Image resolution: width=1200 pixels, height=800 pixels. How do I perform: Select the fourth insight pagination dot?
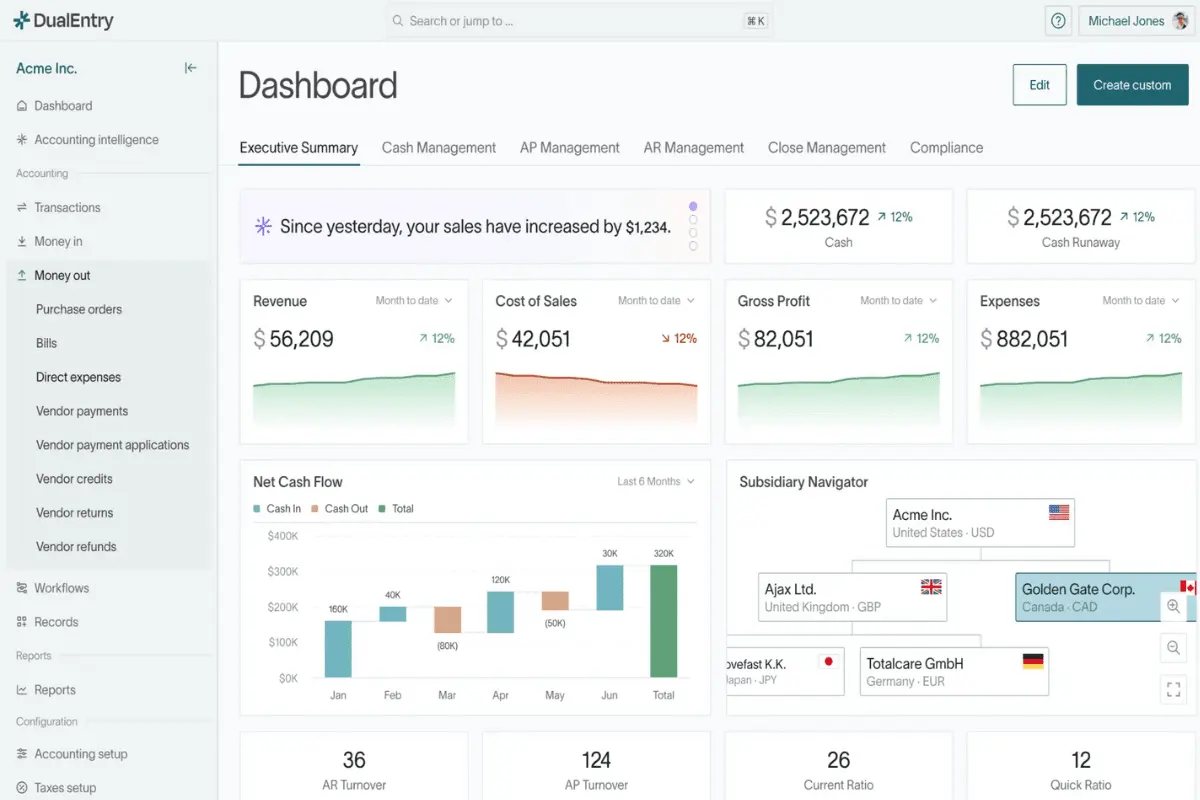point(693,246)
